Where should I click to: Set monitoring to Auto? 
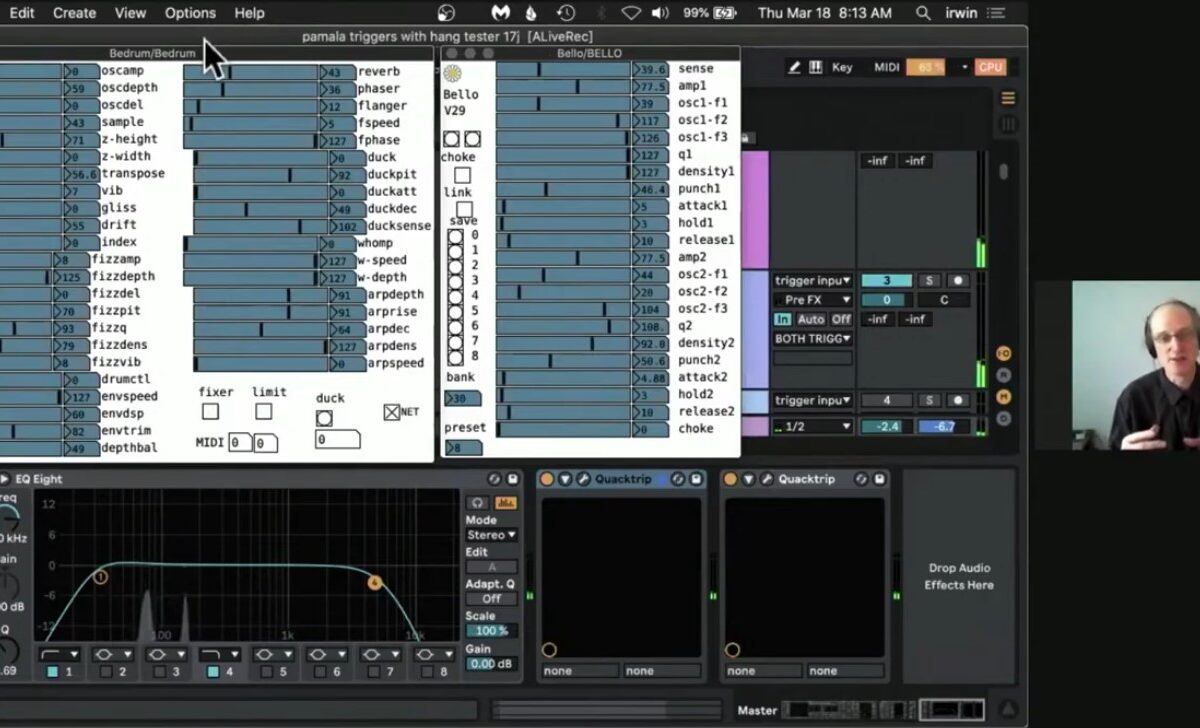coord(811,319)
